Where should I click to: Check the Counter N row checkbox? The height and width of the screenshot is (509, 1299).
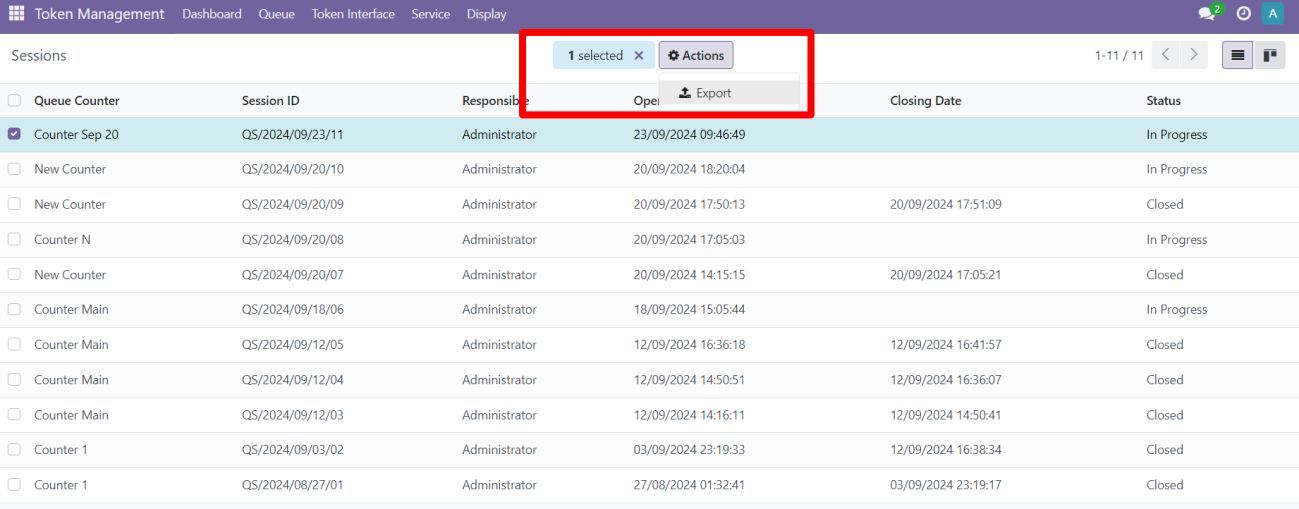[15, 240]
